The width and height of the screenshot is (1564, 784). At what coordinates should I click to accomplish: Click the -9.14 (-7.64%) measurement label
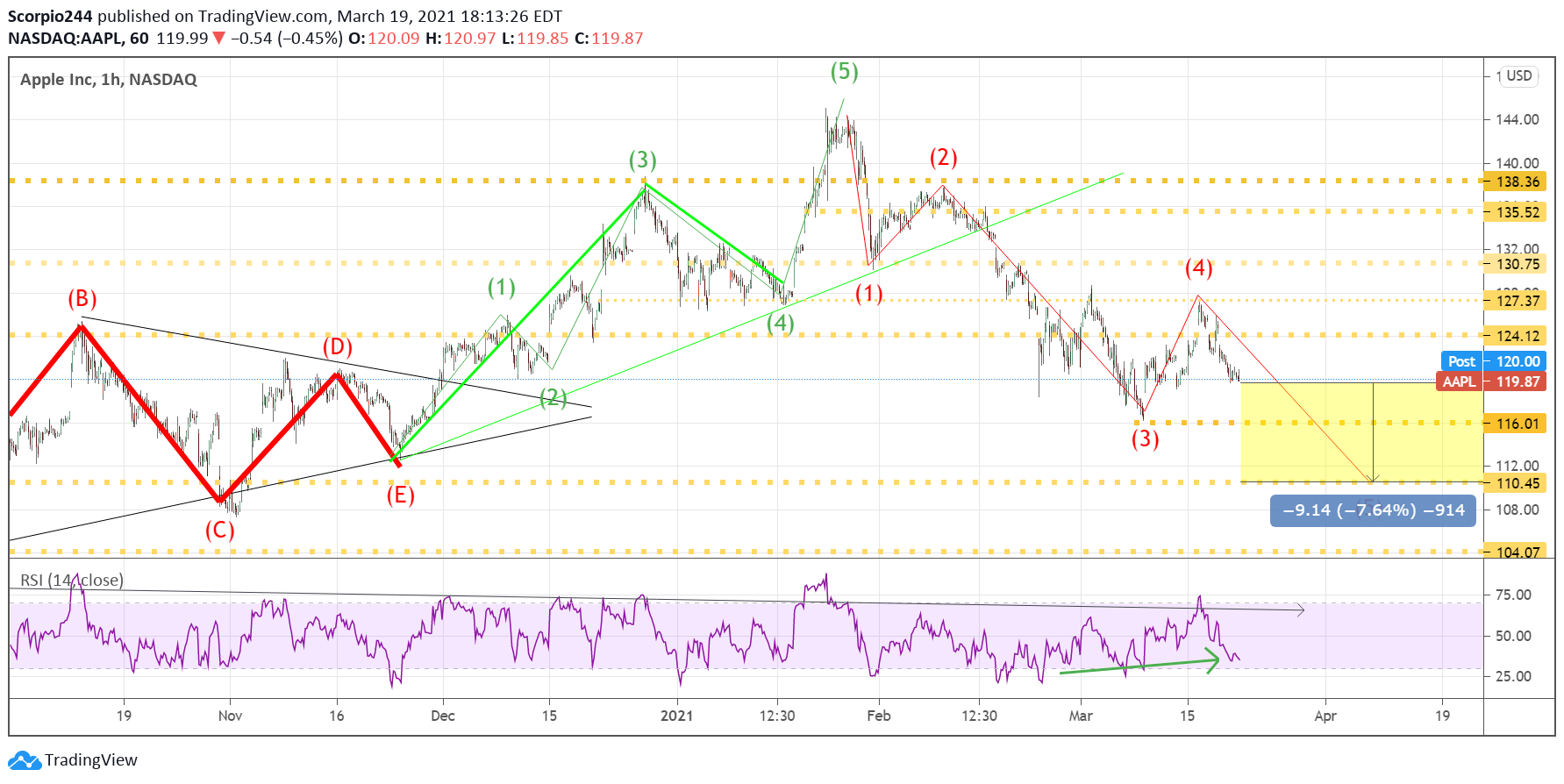[x=1373, y=510]
